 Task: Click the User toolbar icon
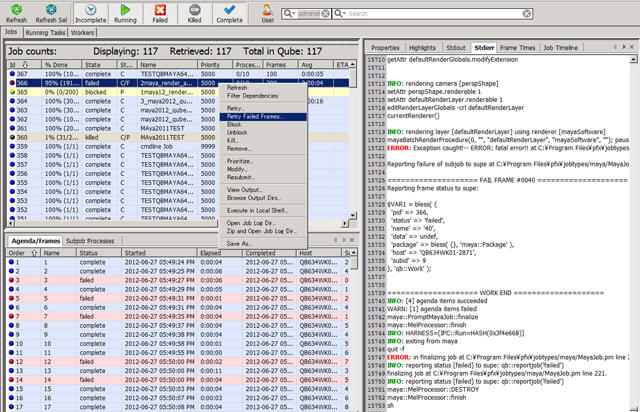pyautogui.click(x=267, y=13)
